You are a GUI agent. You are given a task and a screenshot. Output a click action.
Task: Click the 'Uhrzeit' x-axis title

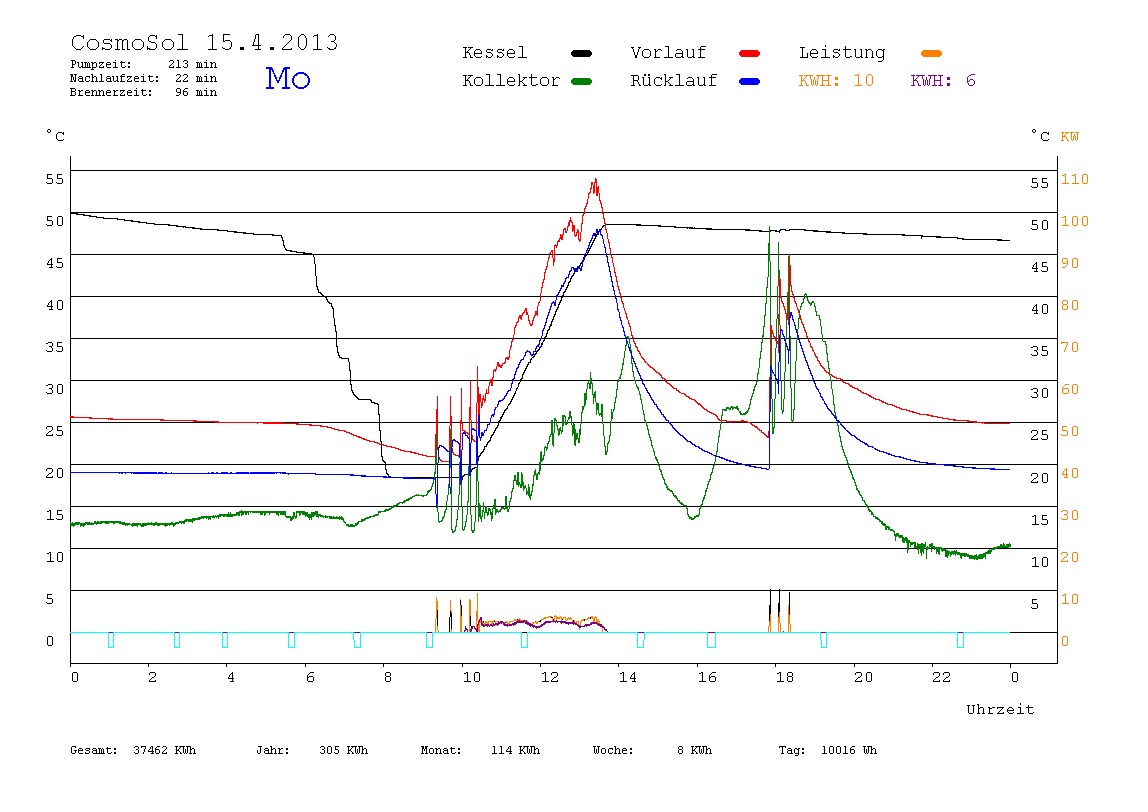[1000, 709]
